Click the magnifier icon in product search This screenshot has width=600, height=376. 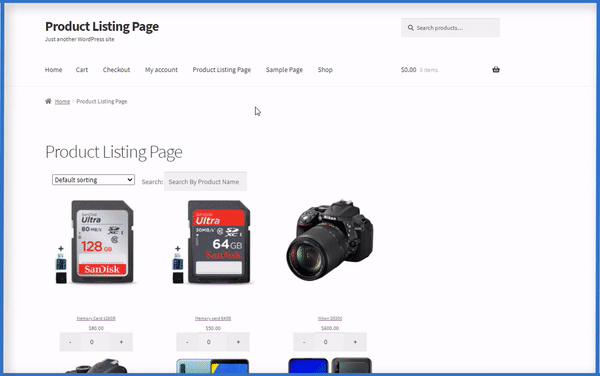pyautogui.click(x=411, y=28)
